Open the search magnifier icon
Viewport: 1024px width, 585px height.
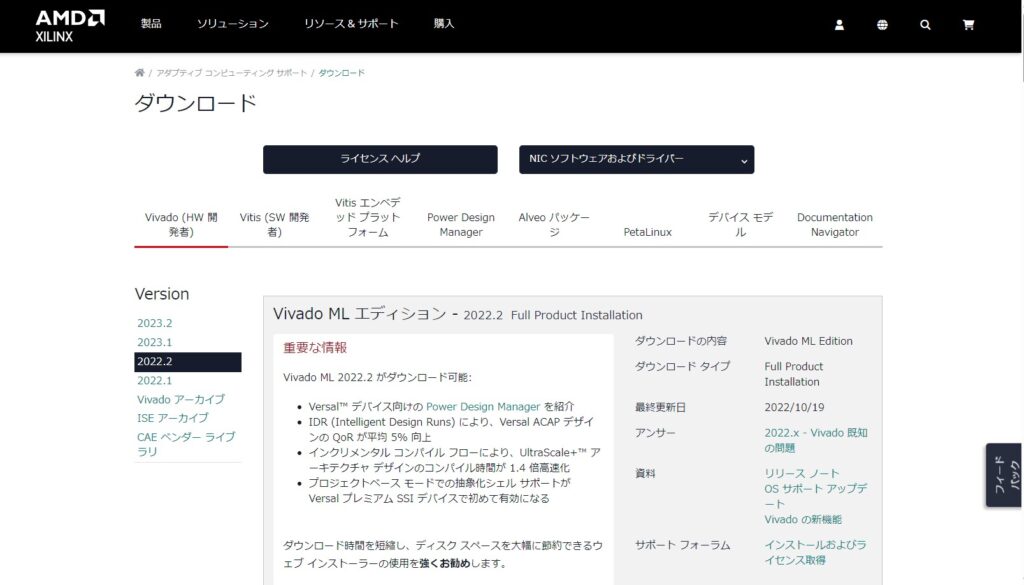click(x=925, y=25)
